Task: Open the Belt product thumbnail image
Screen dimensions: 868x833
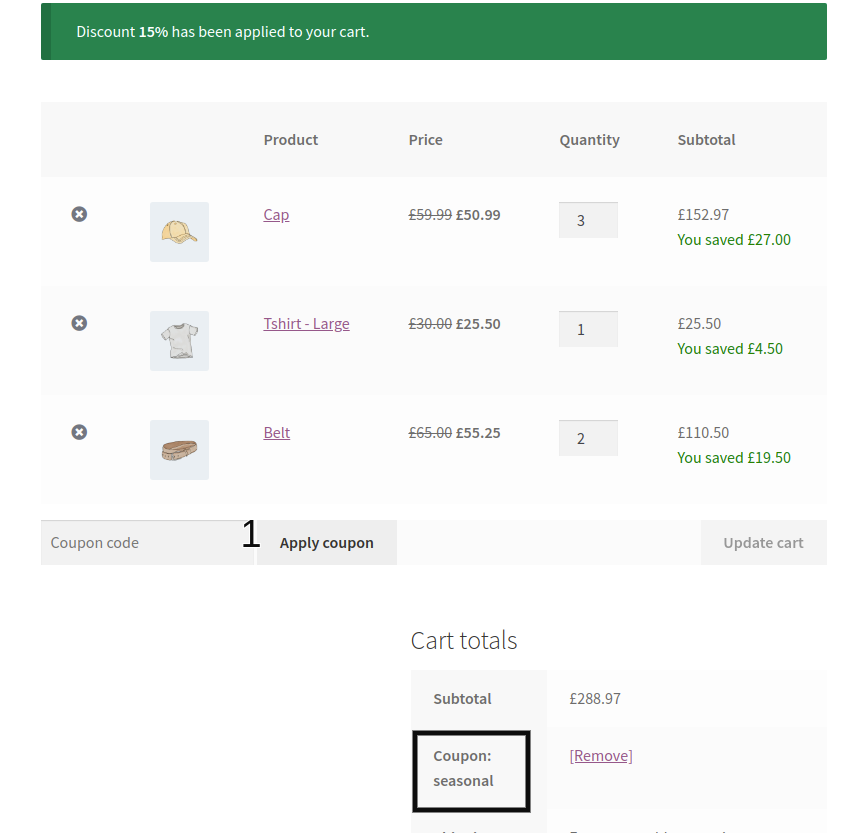Action: tap(179, 450)
